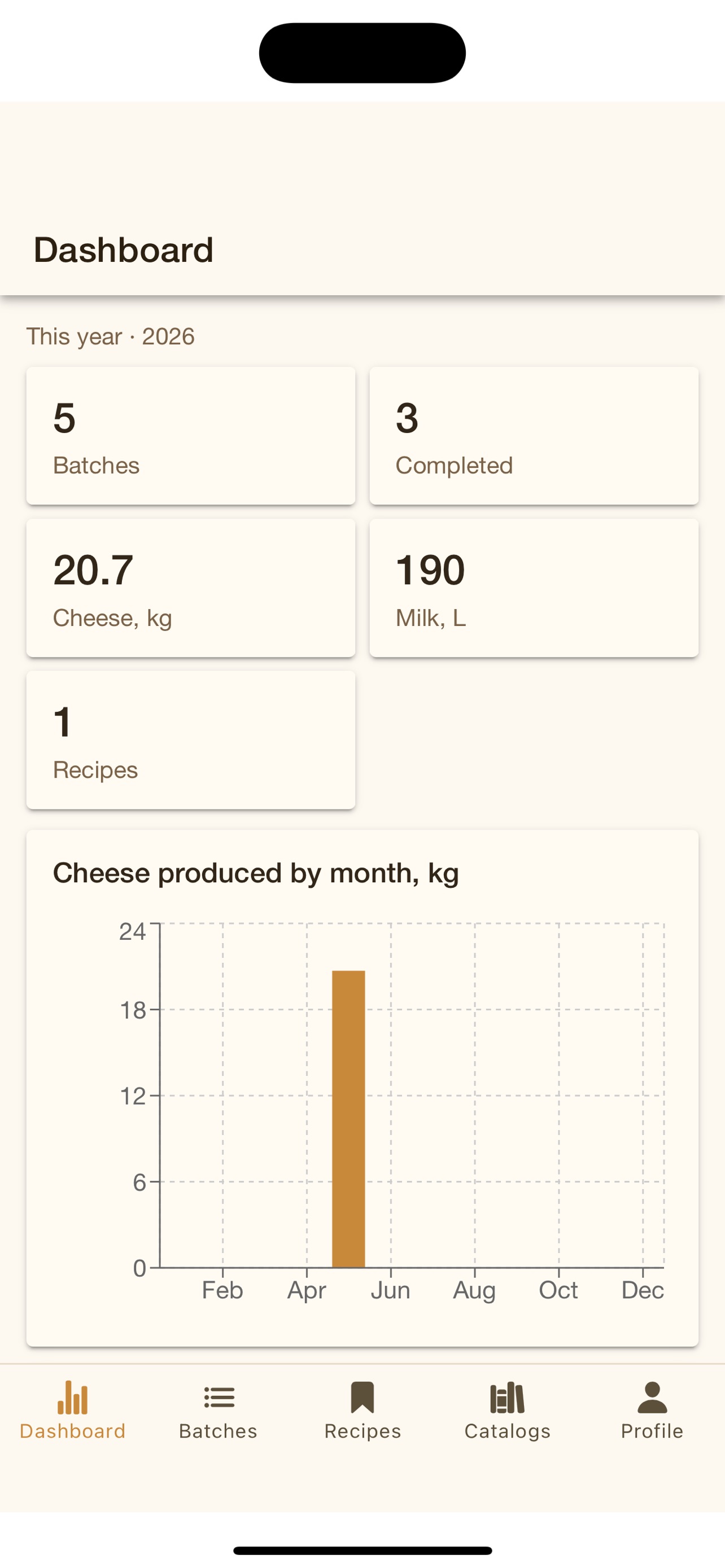Viewport: 725px width, 1568px height.
Task: Open the 5 Batches stat card
Action: [x=190, y=436]
